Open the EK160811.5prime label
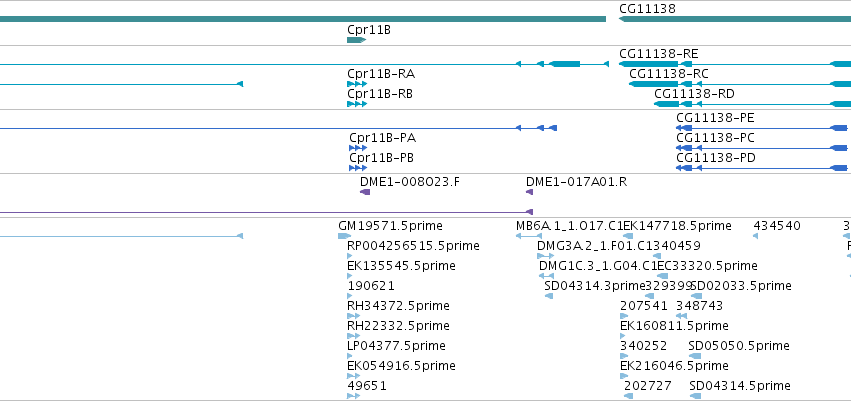This screenshot has width=851, height=401. (x=674, y=326)
